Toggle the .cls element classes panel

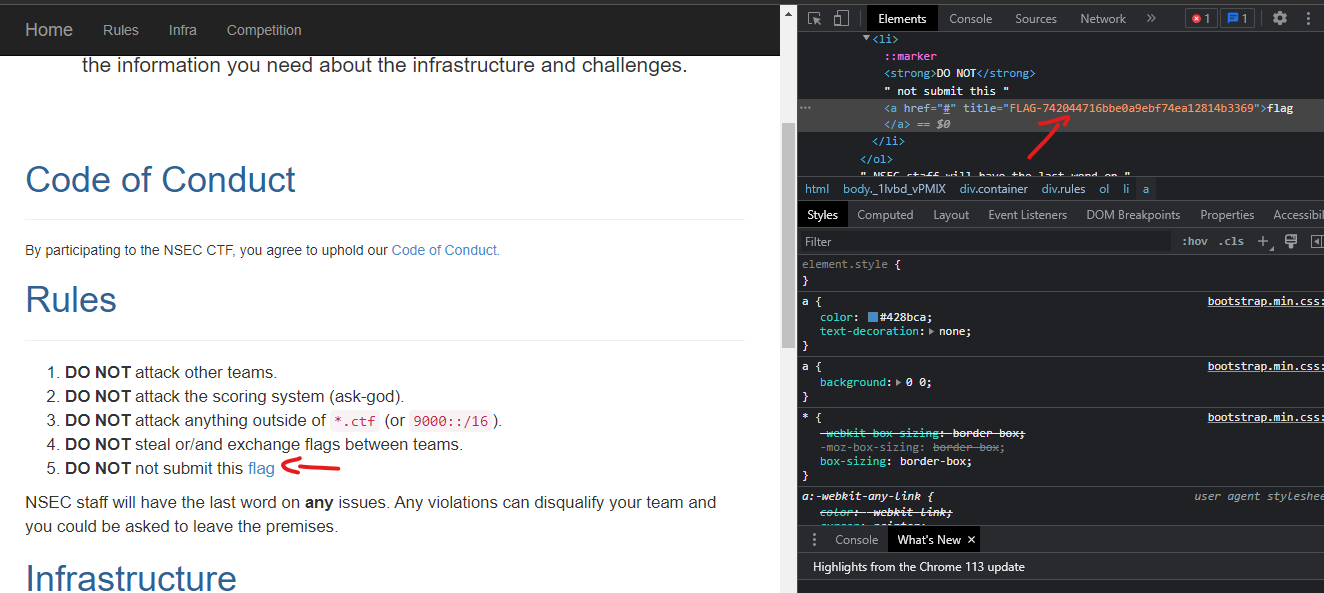(x=1231, y=241)
